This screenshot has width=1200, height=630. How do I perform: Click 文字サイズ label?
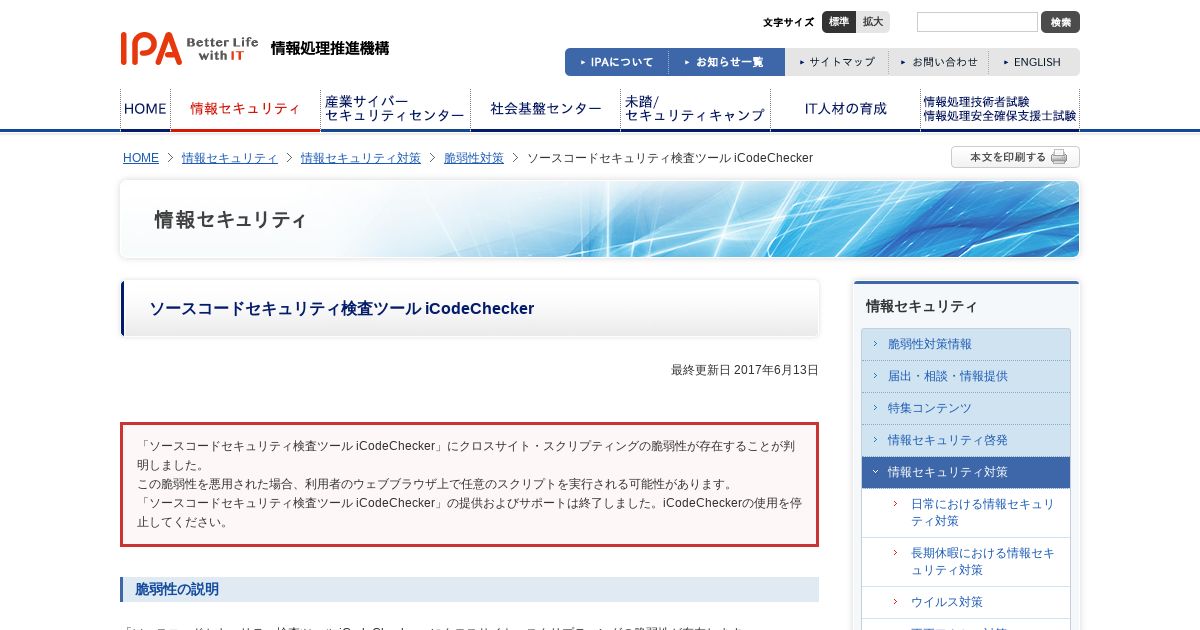pyautogui.click(x=789, y=22)
